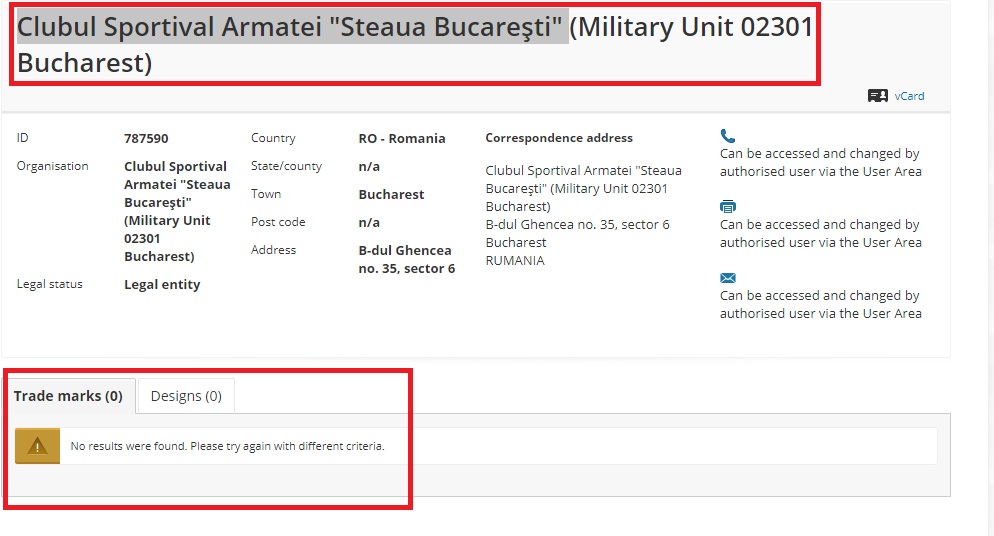This screenshot has height=536, width=994.
Task: Select the ID number 787590
Action: point(146,138)
